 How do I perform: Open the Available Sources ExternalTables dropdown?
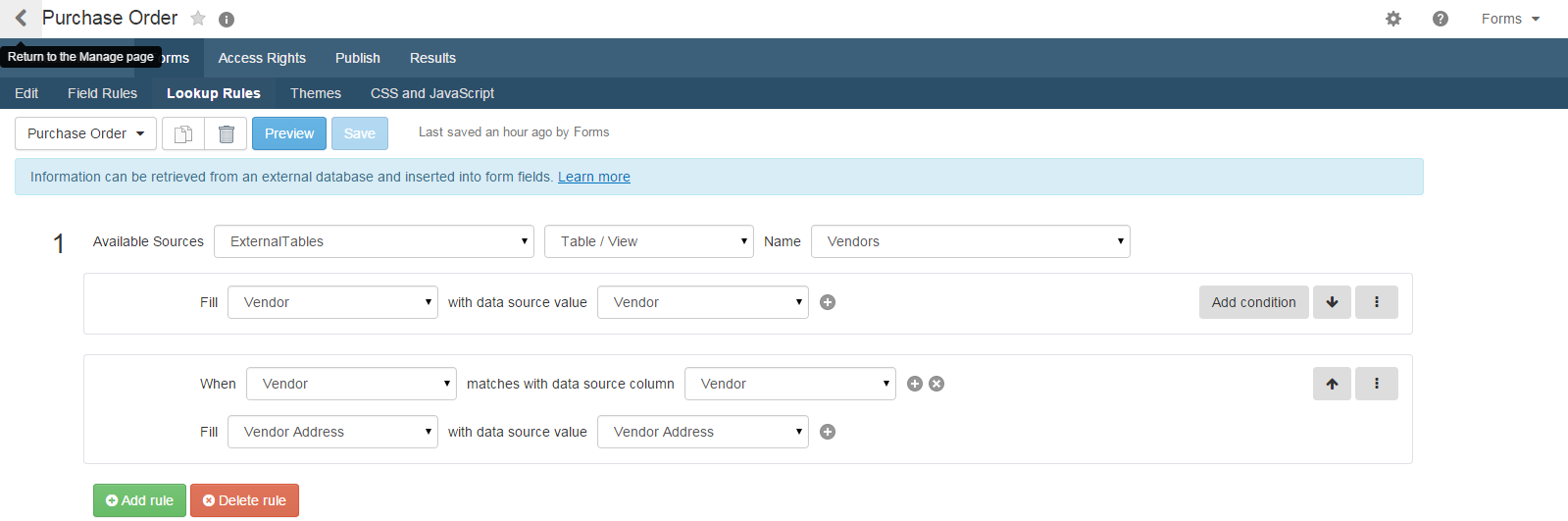pyautogui.click(x=374, y=241)
